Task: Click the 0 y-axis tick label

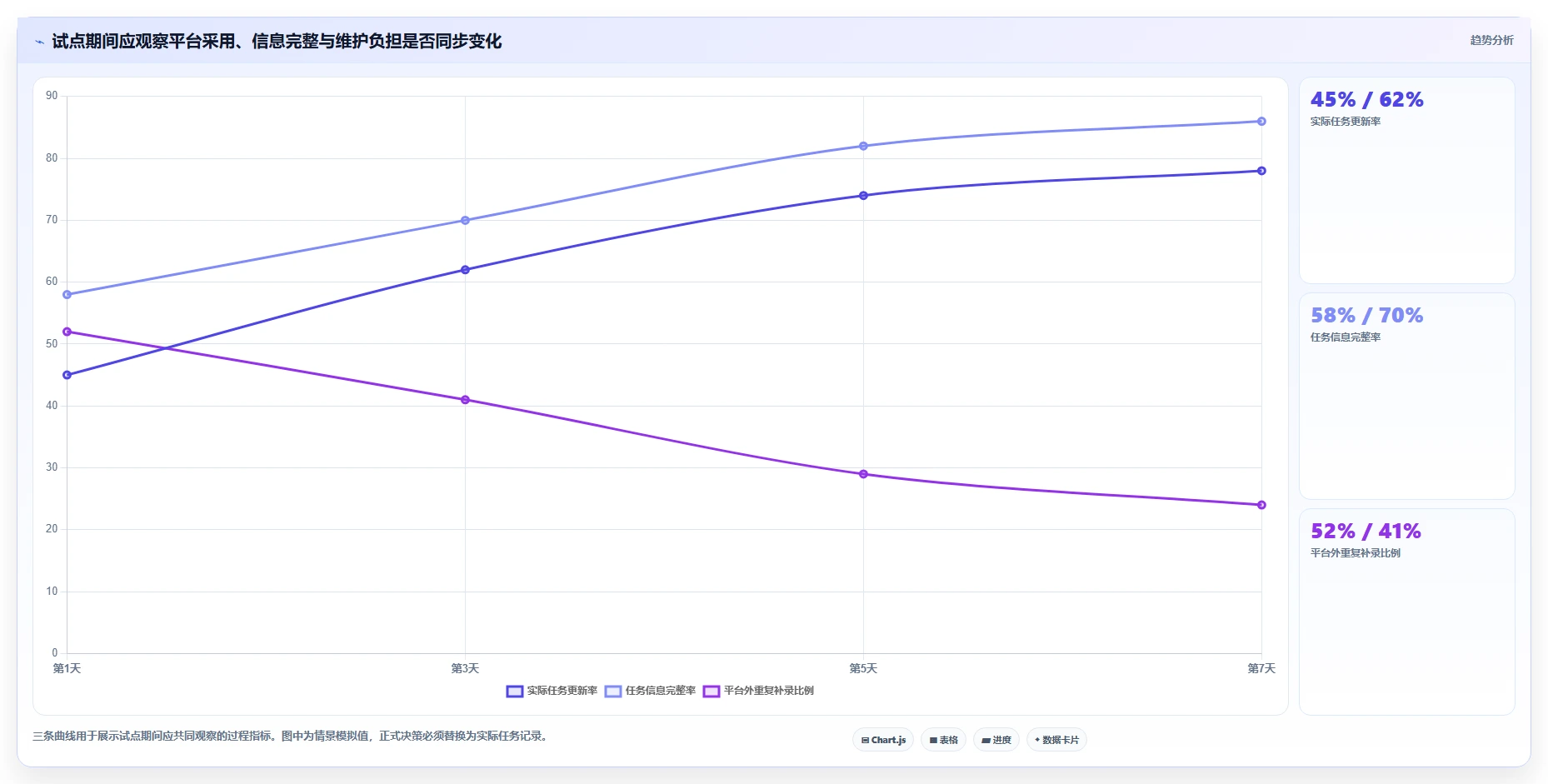Action: coord(55,653)
